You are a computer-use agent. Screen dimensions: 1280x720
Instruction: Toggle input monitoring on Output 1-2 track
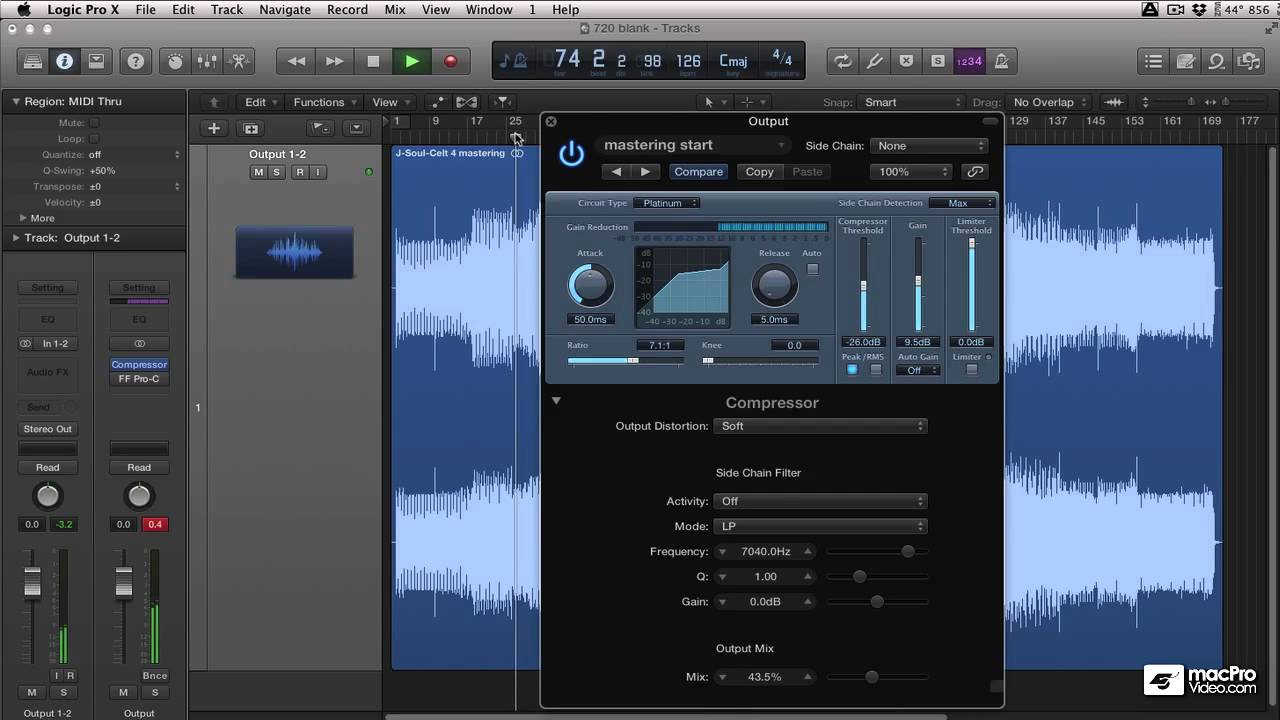[x=318, y=172]
